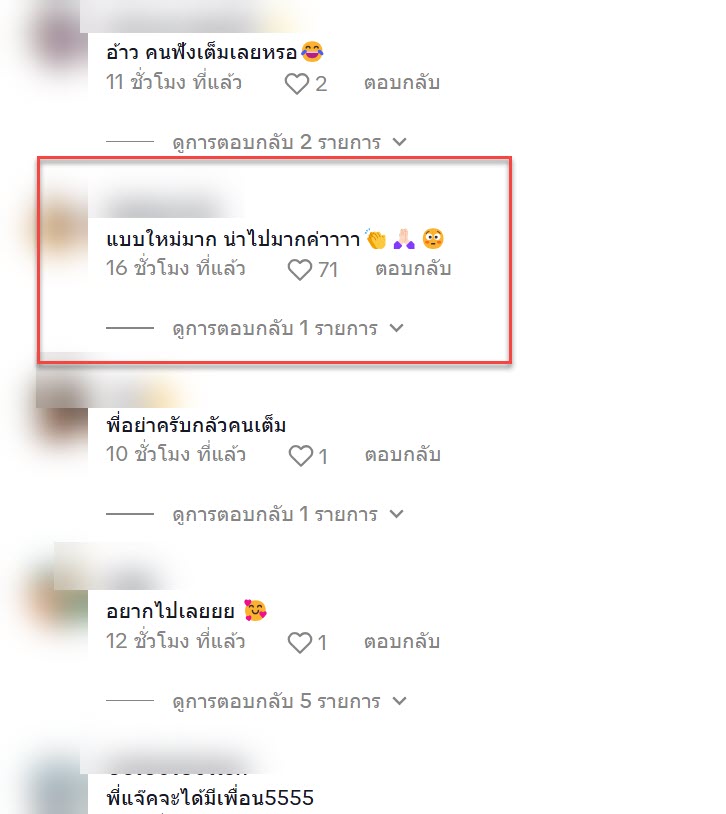Click username above 'แบบใหม่มาก' comment
726x814 pixels.
163,206
